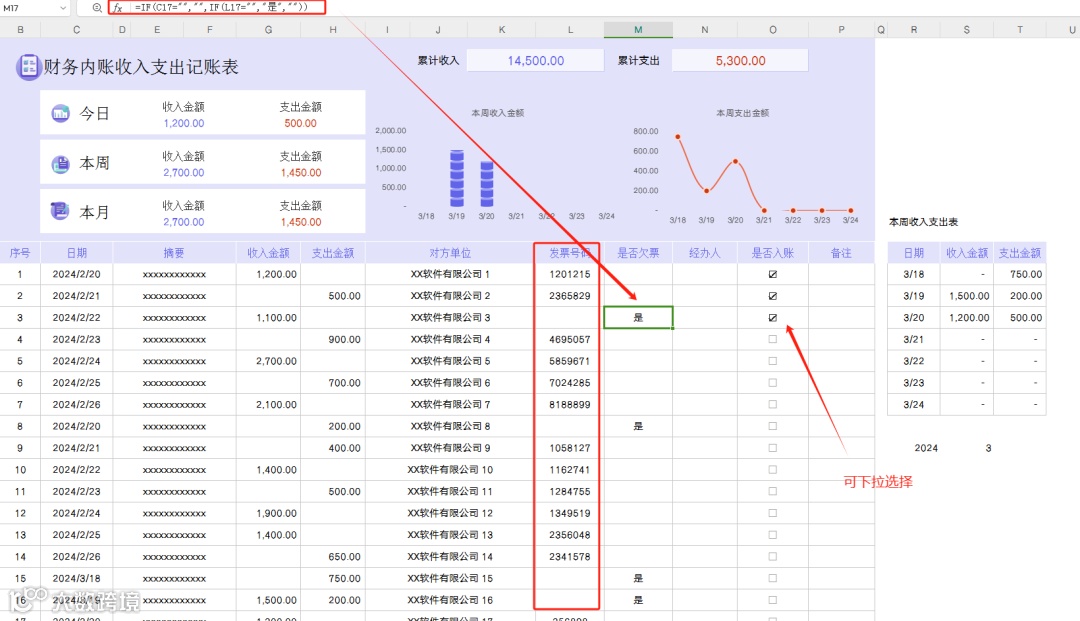Select column S header
The width and height of the screenshot is (1080, 621).
tap(966, 30)
